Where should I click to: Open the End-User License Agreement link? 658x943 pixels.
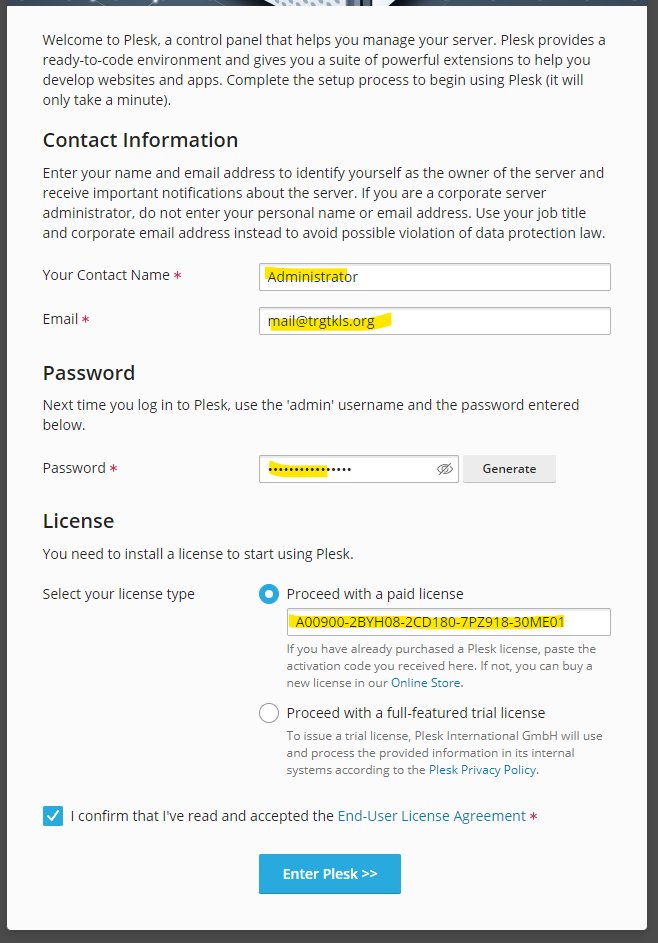click(431, 816)
